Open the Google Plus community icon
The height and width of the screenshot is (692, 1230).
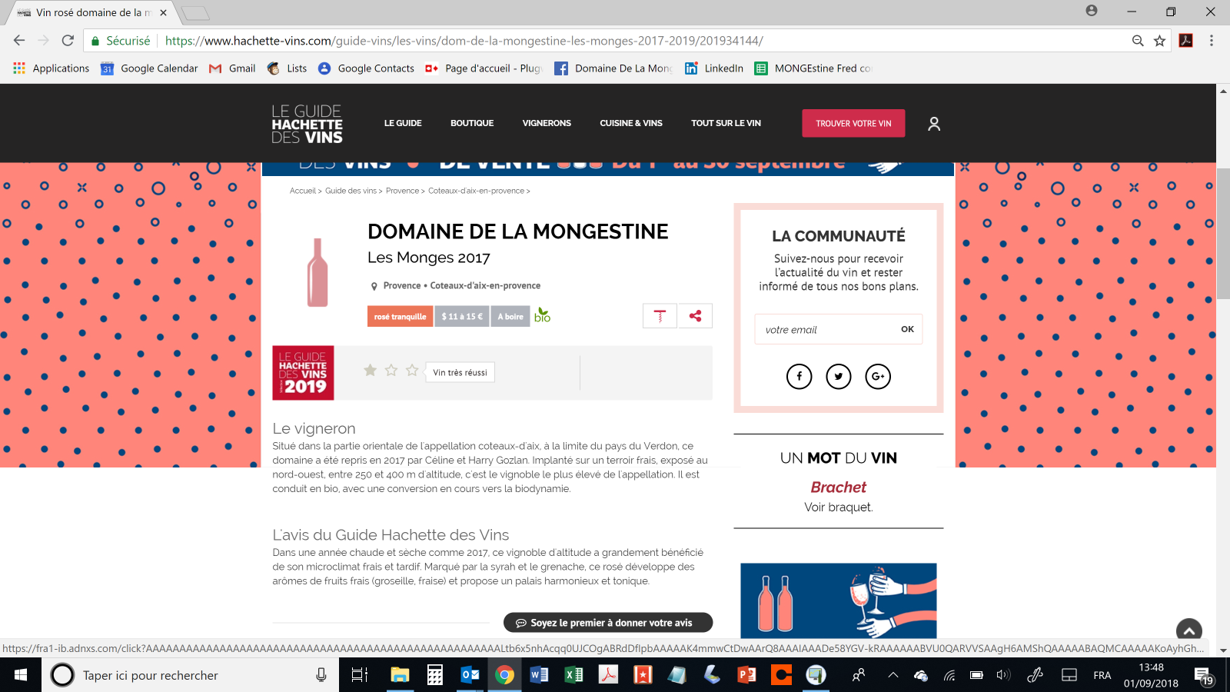coord(877,376)
